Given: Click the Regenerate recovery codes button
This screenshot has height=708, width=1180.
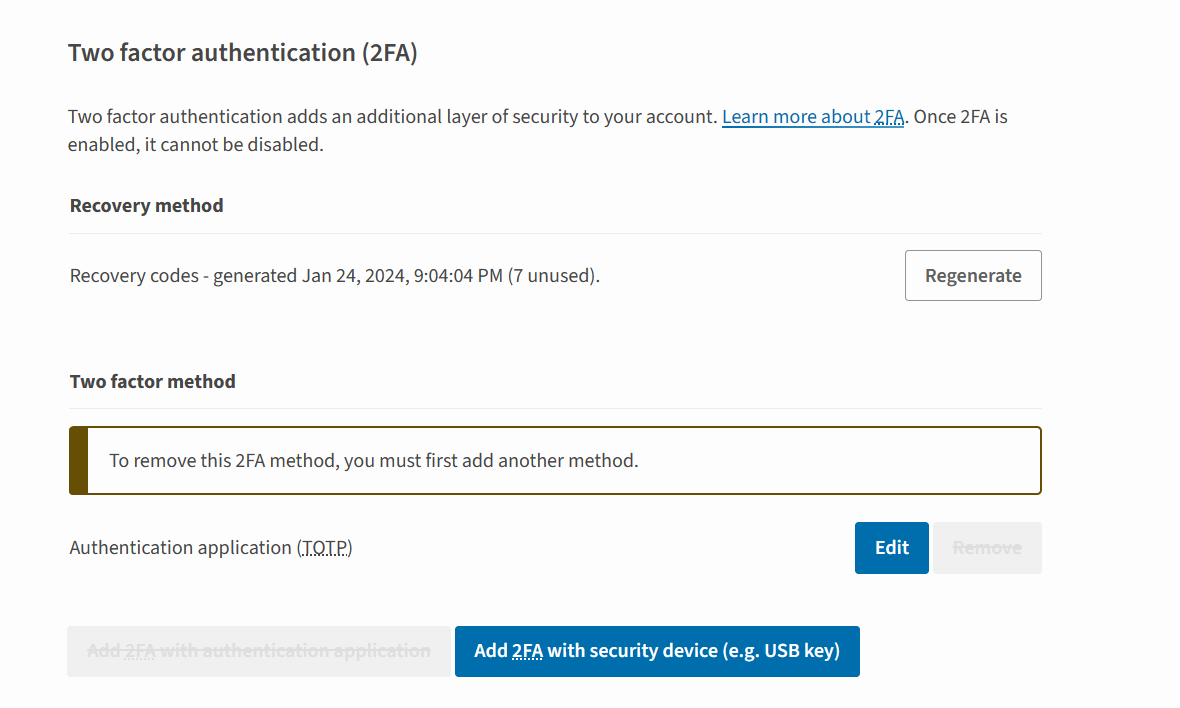Looking at the screenshot, I should click(x=973, y=276).
